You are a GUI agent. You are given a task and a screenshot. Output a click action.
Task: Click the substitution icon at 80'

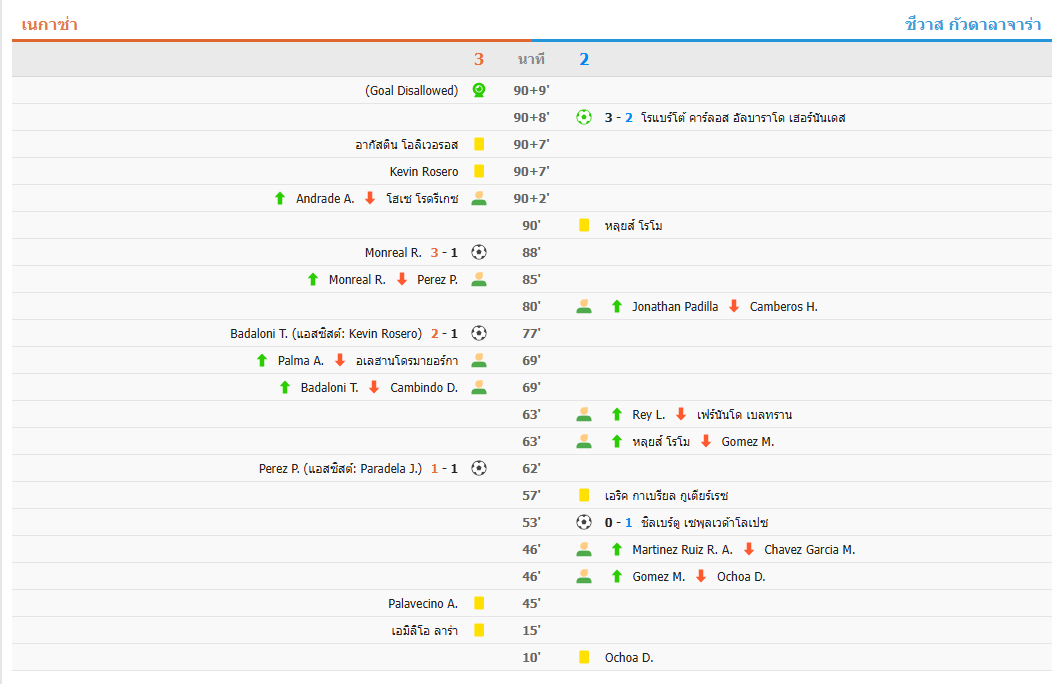(584, 306)
